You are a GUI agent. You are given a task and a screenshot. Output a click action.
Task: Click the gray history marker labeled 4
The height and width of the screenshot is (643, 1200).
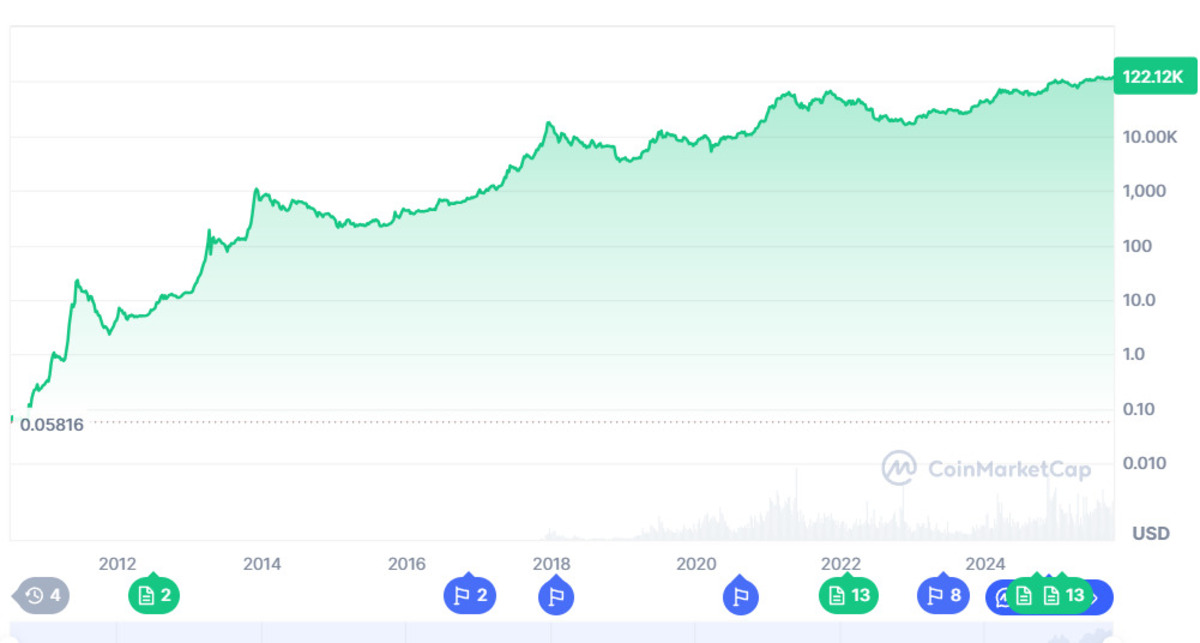coord(42,596)
